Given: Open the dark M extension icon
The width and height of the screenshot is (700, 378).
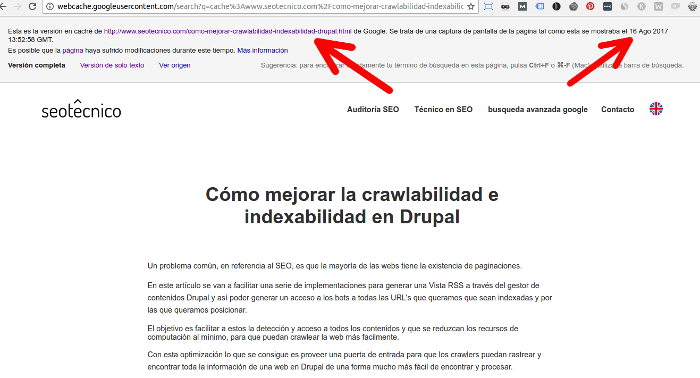Looking at the screenshot, I should point(522,7).
